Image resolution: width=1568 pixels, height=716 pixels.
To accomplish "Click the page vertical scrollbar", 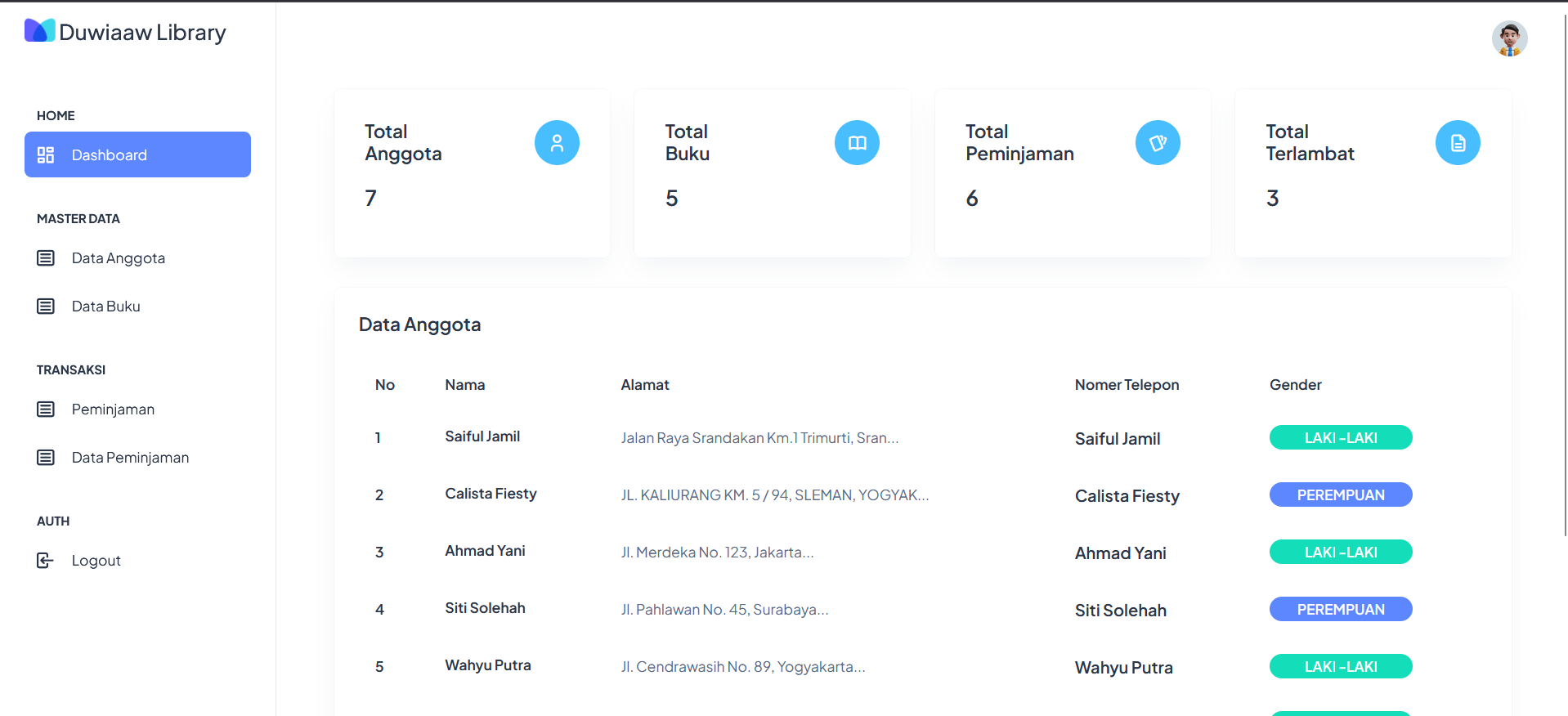I will coord(1565,278).
